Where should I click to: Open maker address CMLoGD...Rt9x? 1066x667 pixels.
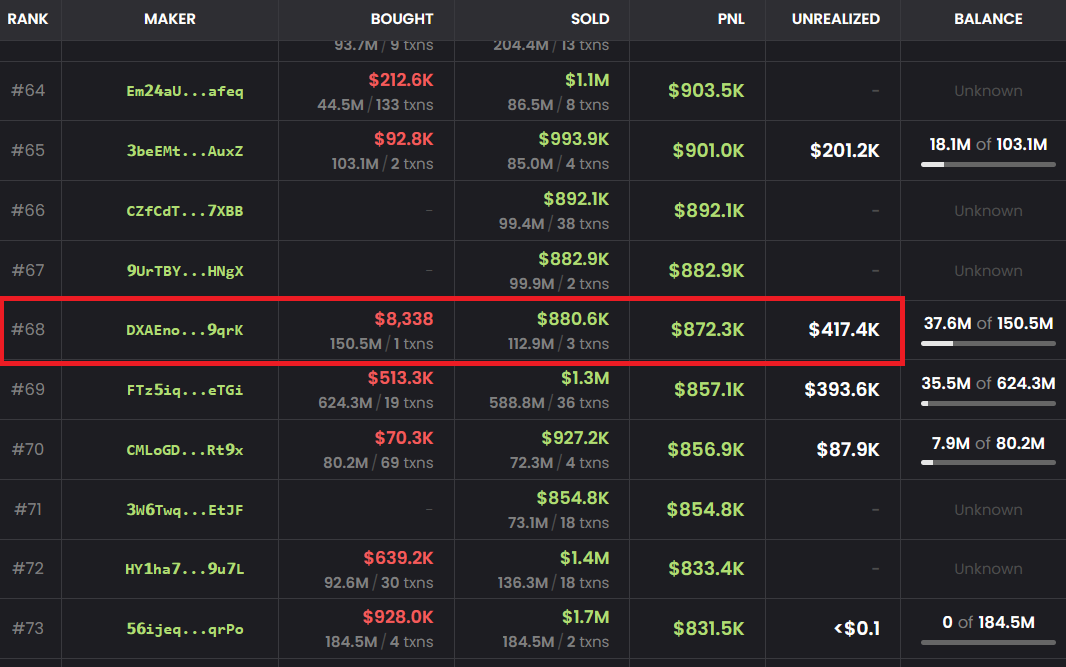pyautogui.click(x=185, y=450)
